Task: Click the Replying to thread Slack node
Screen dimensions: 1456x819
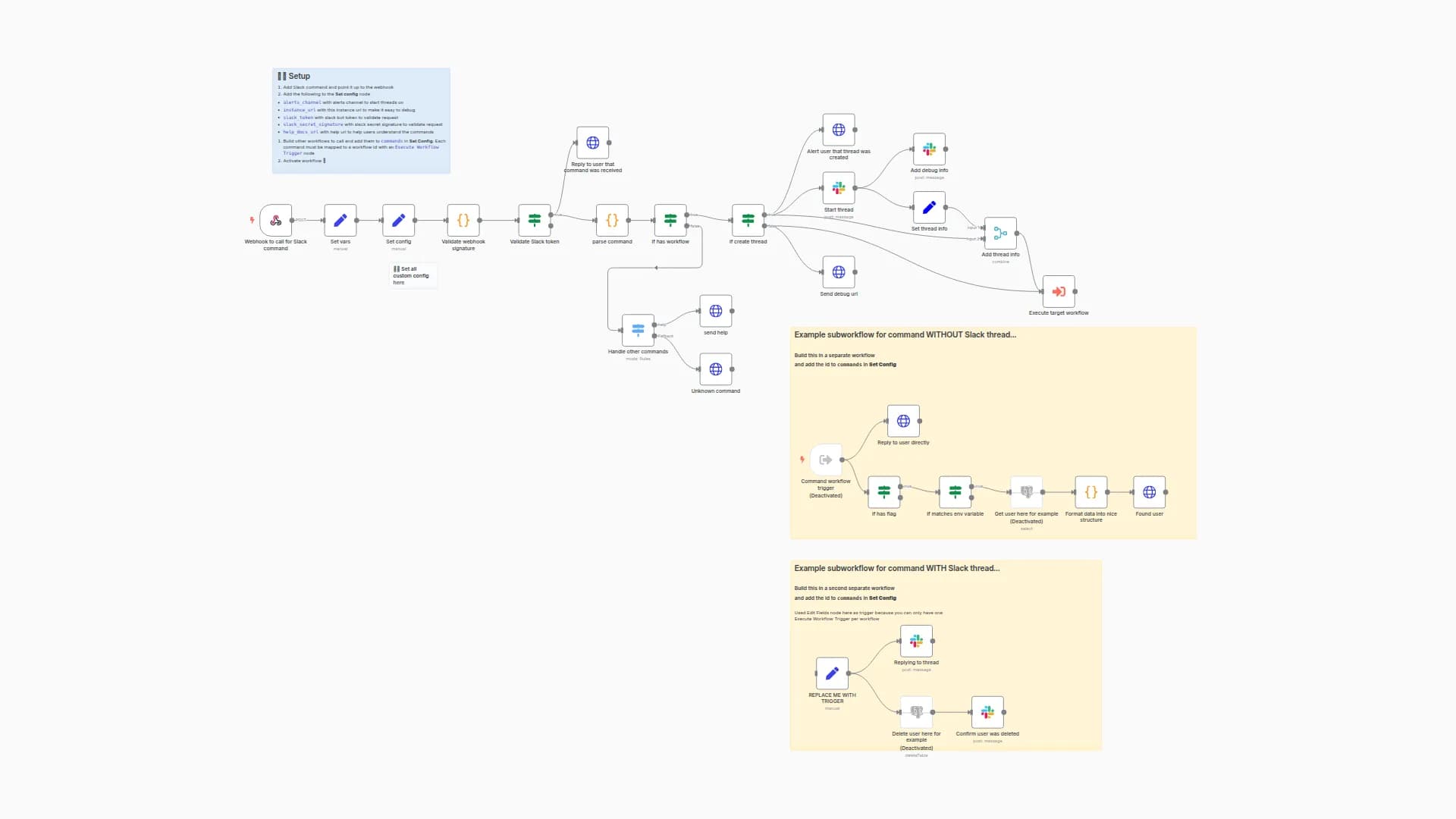Action: point(916,641)
